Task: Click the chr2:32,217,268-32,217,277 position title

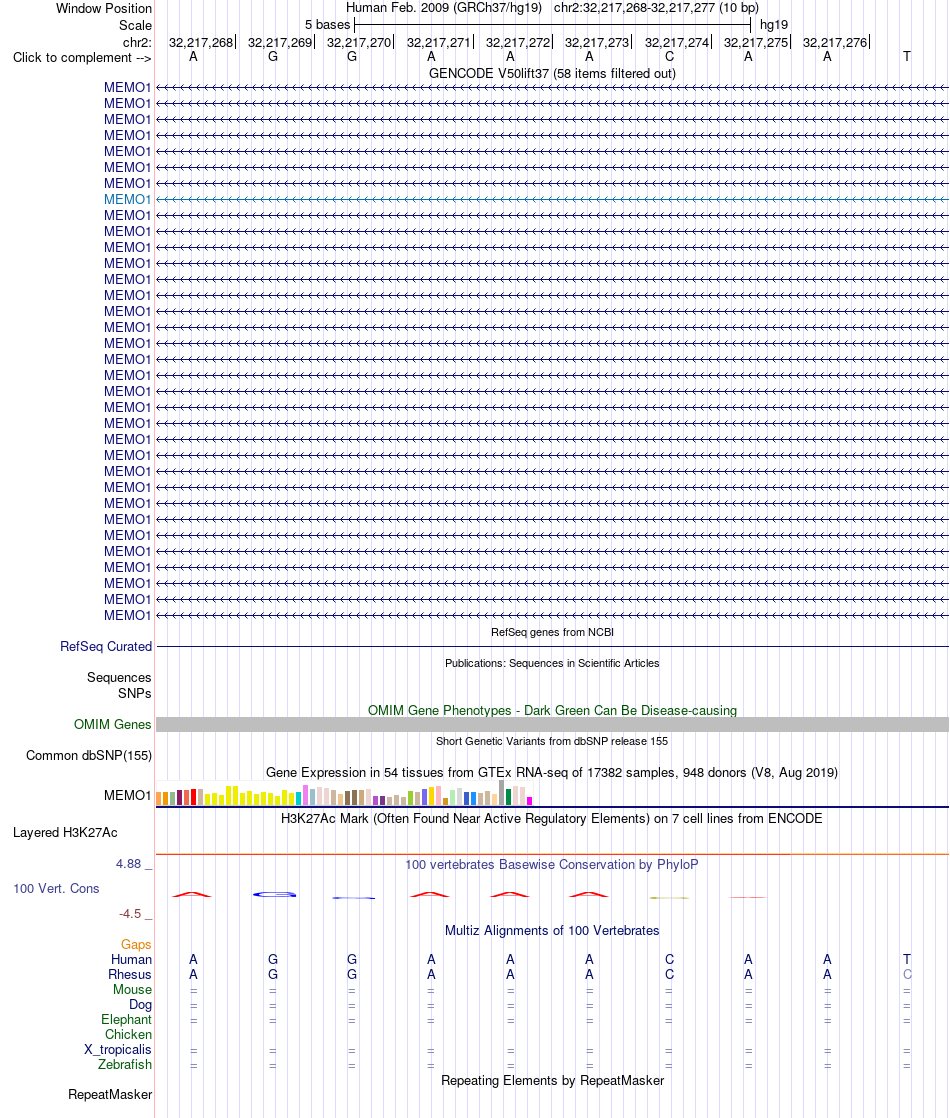Action: click(656, 8)
